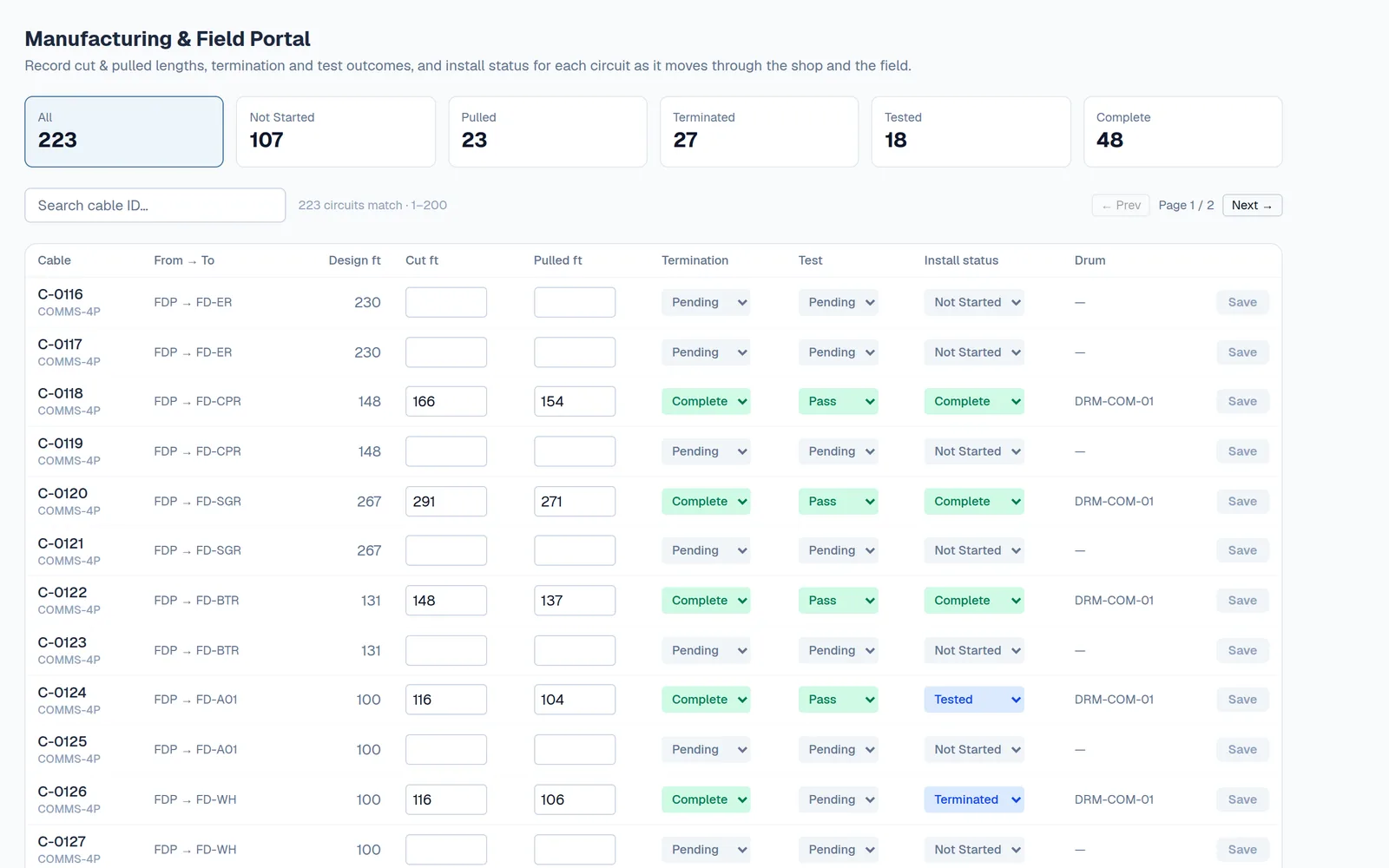1389x868 pixels.
Task: Click the 223 circuits match text
Action: pyautogui.click(x=372, y=205)
